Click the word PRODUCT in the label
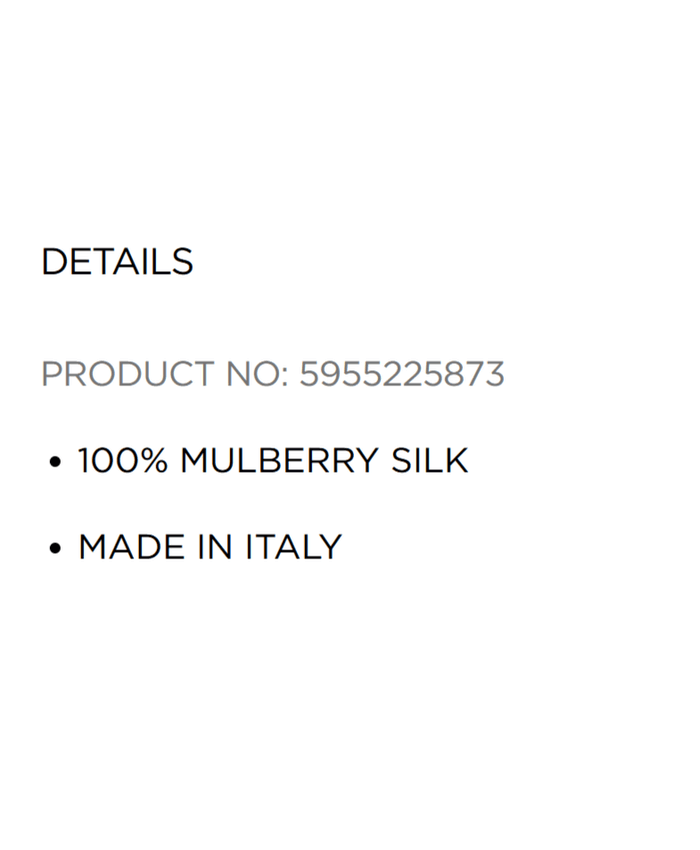The height and width of the screenshot is (850, 700). (x=126, y=375)
